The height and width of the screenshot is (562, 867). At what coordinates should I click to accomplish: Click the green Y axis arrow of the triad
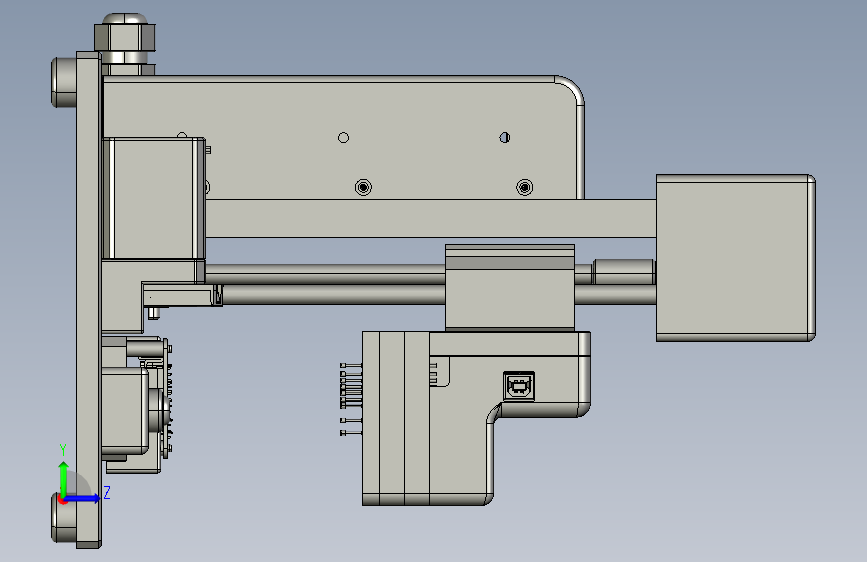pyautogui.click(x=64, y=478)
